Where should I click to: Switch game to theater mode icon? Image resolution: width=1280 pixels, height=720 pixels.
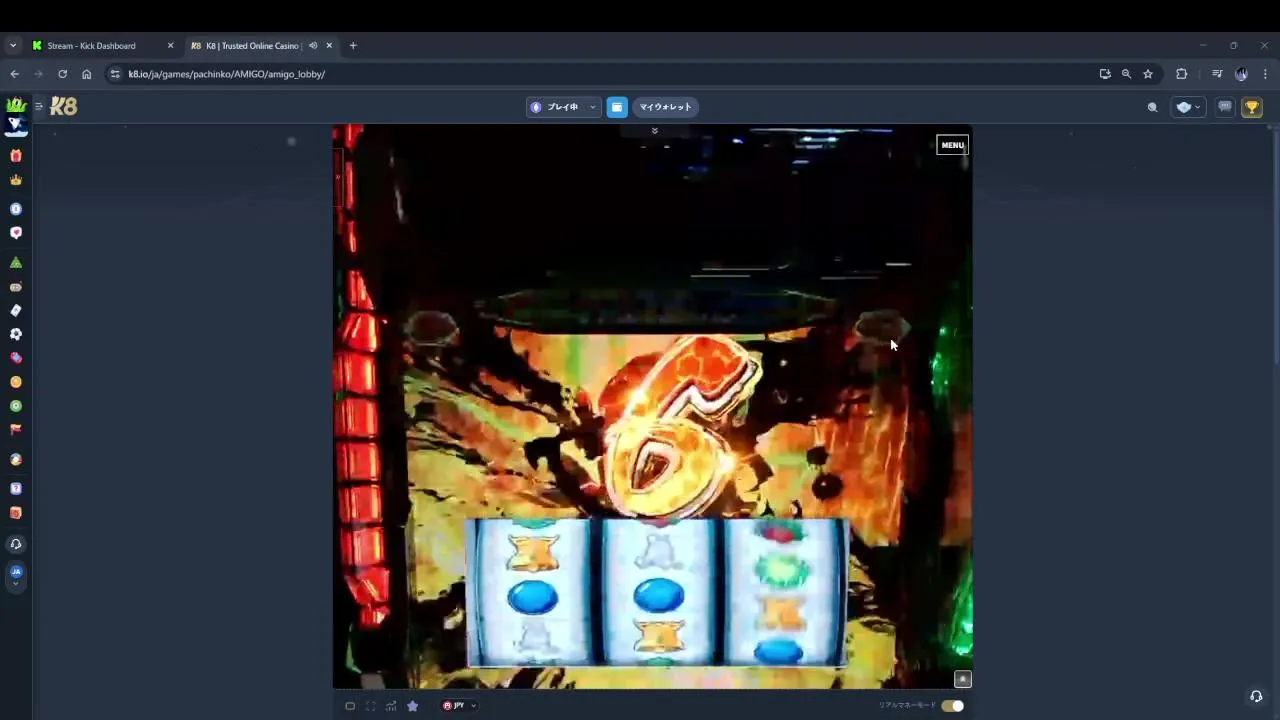(350, 706)
